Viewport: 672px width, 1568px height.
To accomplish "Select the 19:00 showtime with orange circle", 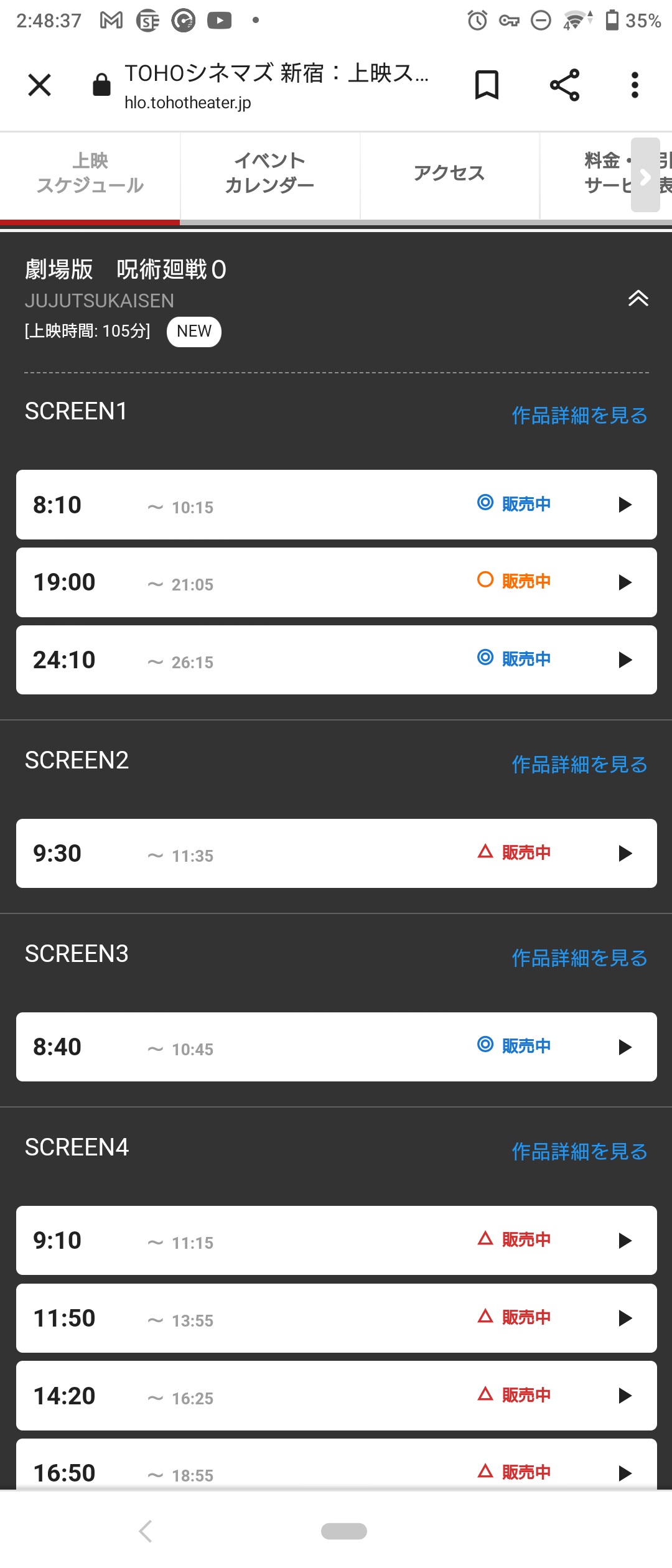I will tap(337, 582).
